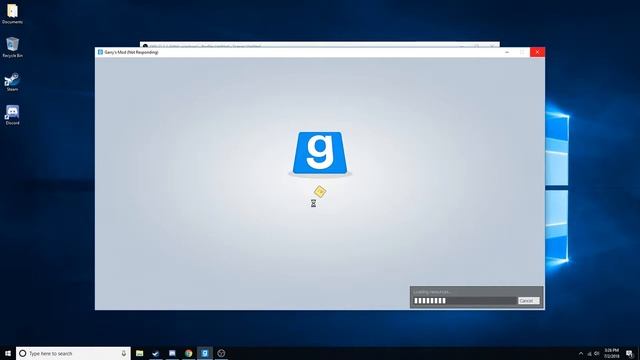Open Google Chrome from the taskbar

(189, 353)
